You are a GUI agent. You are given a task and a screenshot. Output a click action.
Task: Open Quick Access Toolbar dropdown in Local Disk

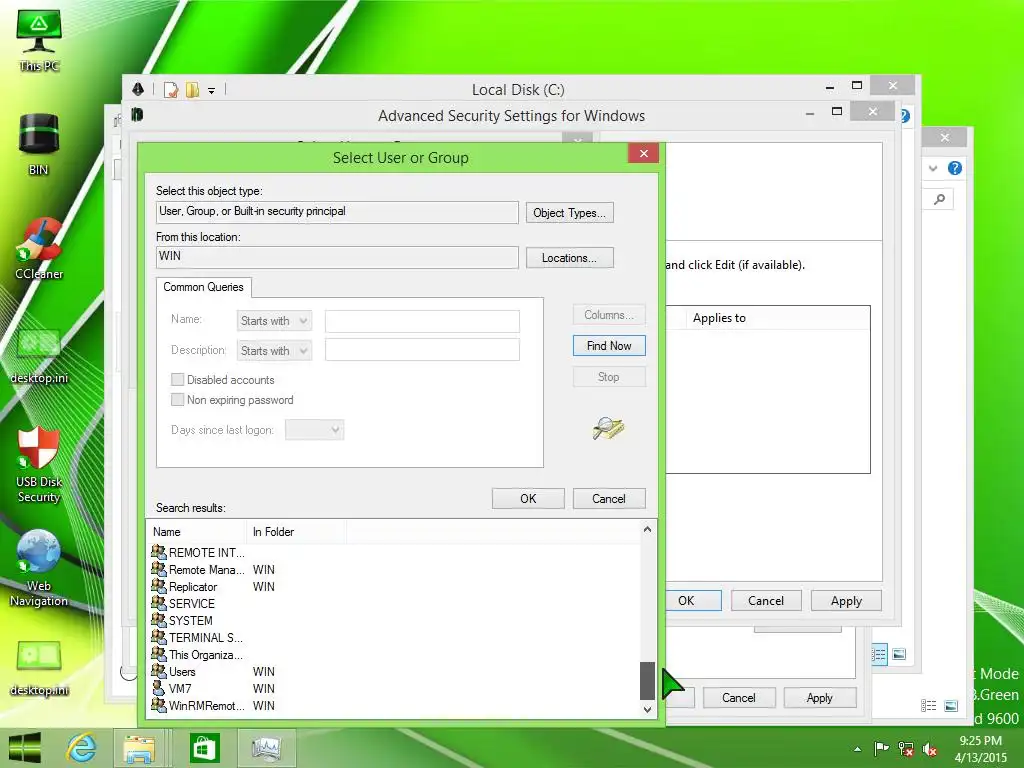[x=212, y=91]
